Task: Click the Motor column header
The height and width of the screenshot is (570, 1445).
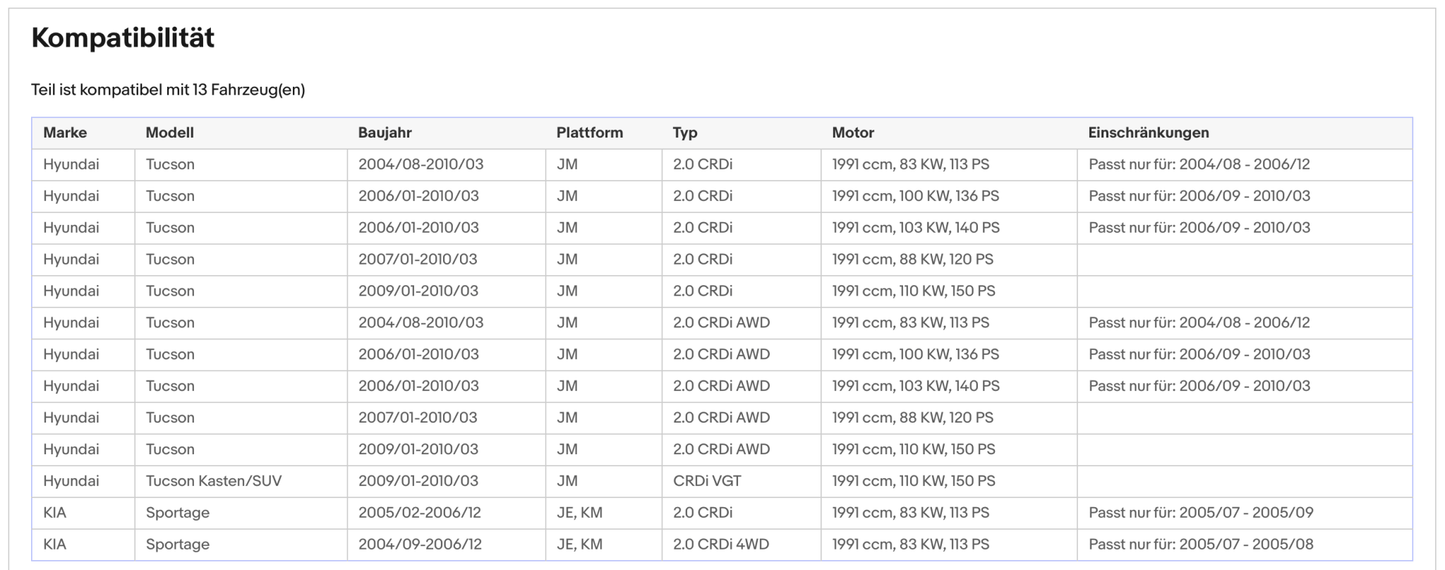Action: point(853,133)
